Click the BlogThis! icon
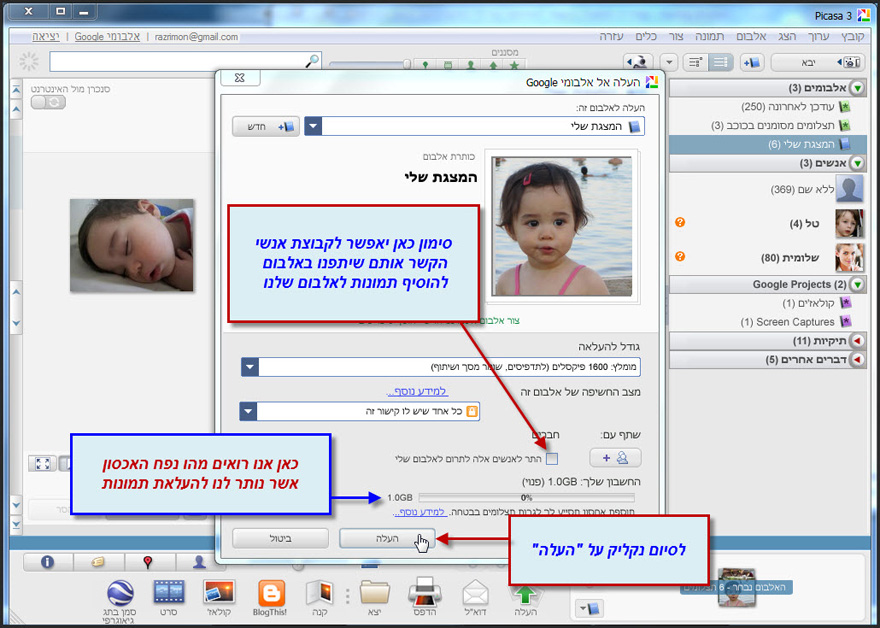880x628 pixels. pos(271,593)
